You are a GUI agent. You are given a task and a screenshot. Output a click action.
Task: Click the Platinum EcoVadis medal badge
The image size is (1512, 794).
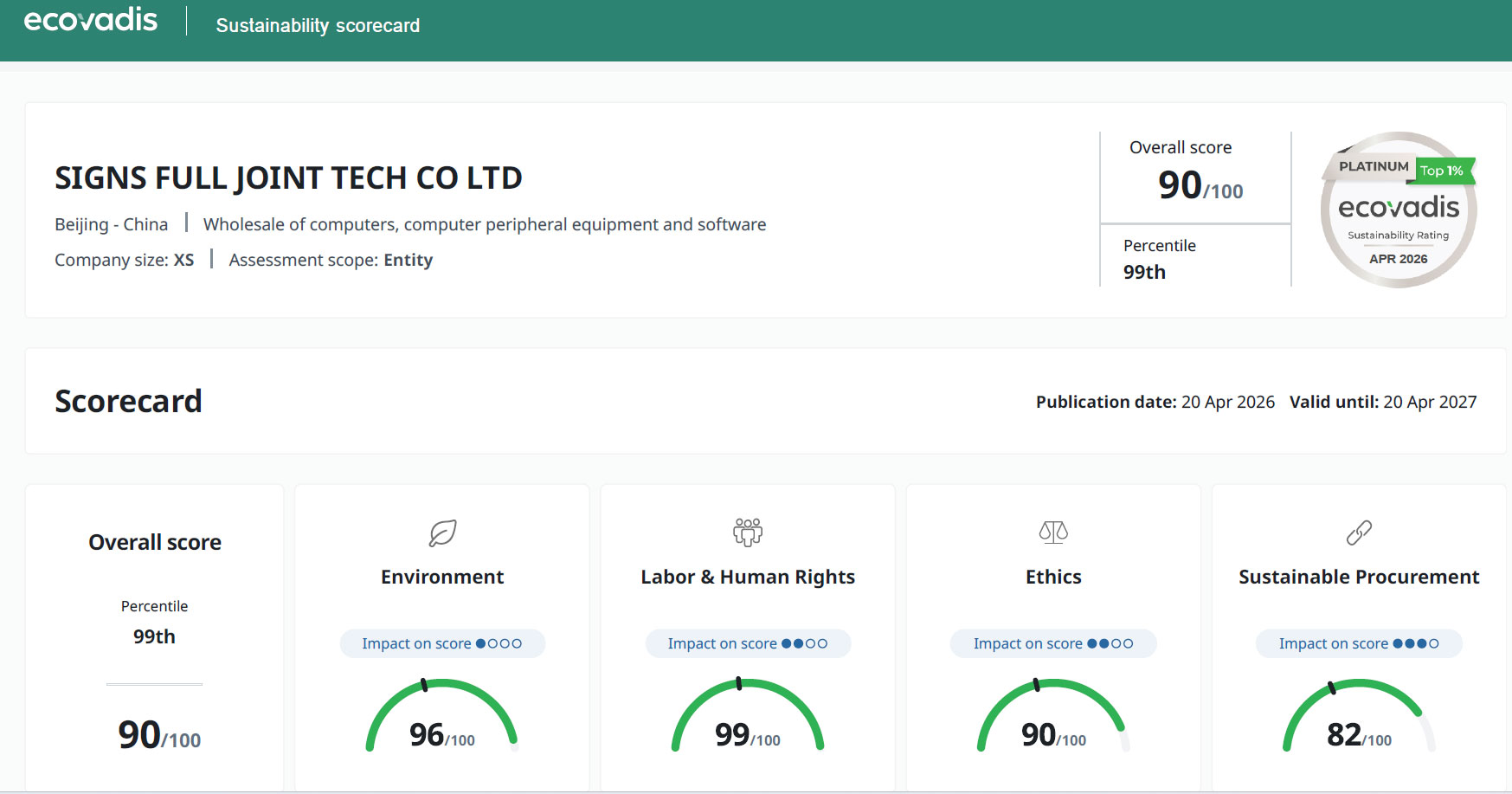point(1398,210)
